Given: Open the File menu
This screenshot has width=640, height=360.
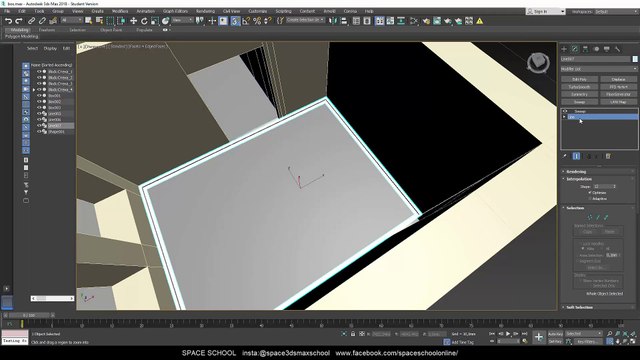Looking at the screenshot, I should pyautogui.click(x=7, y=11).
